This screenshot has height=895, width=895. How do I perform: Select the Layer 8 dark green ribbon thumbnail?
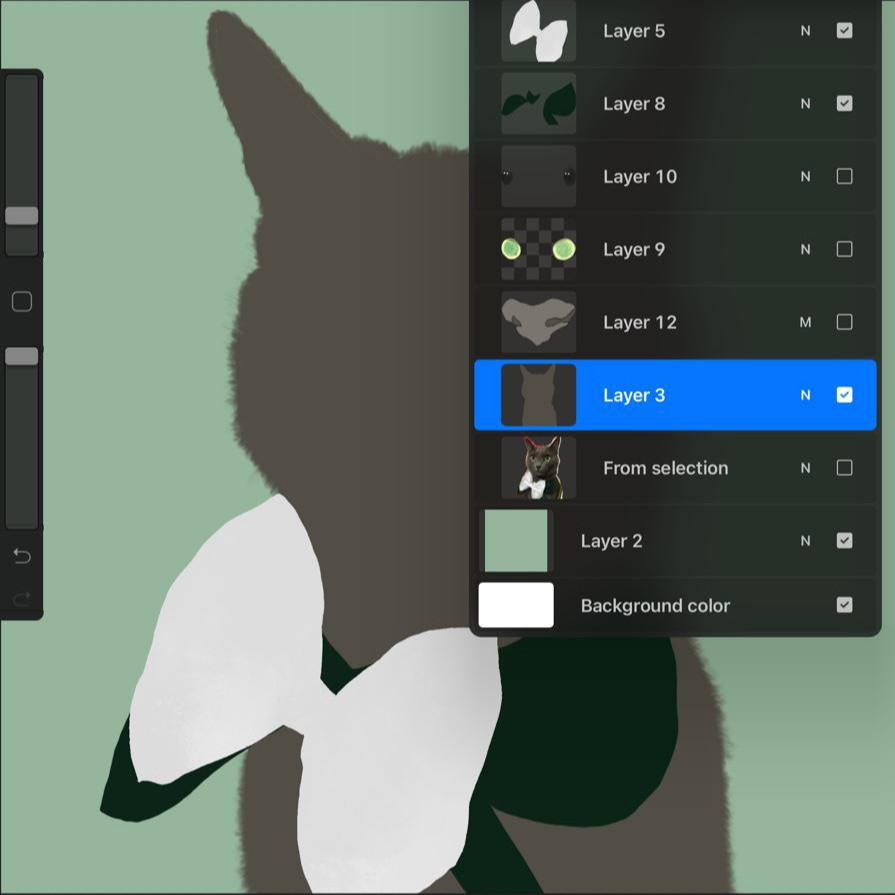click(x=538, y=103)
